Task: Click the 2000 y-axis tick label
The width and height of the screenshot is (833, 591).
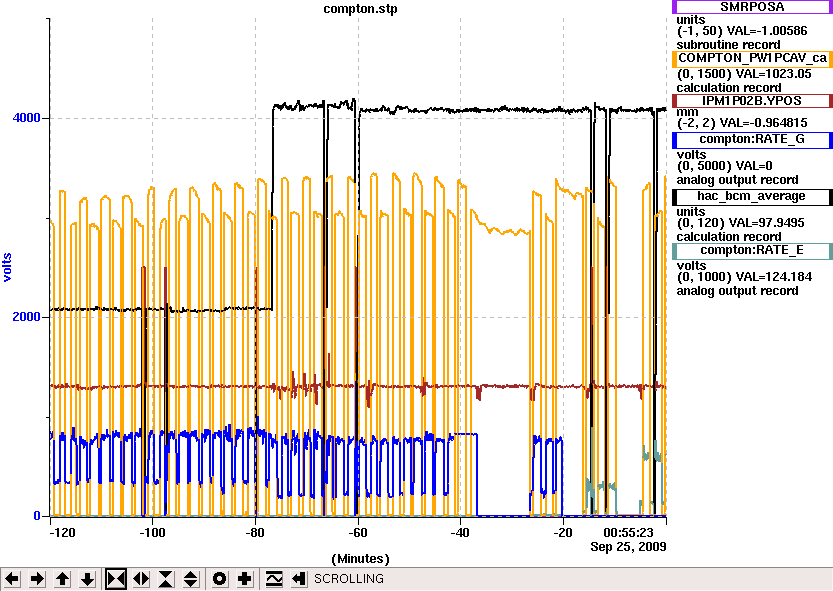Action: 27,317
